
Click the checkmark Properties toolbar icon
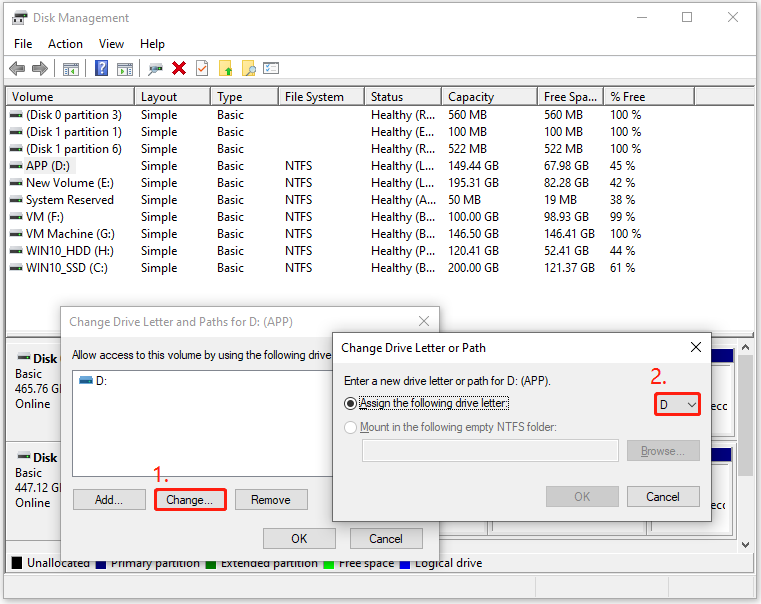pos(202,68)
